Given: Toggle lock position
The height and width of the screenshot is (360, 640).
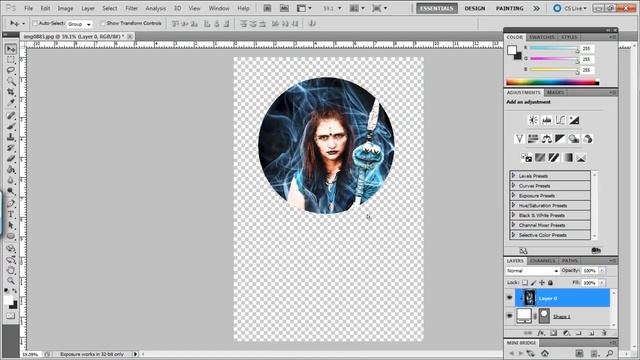Looking at the screenshot, I should coord(542,282).
